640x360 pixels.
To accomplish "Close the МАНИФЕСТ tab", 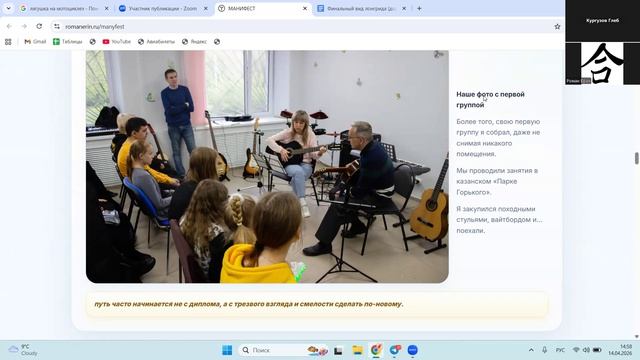I will point(304,8).
